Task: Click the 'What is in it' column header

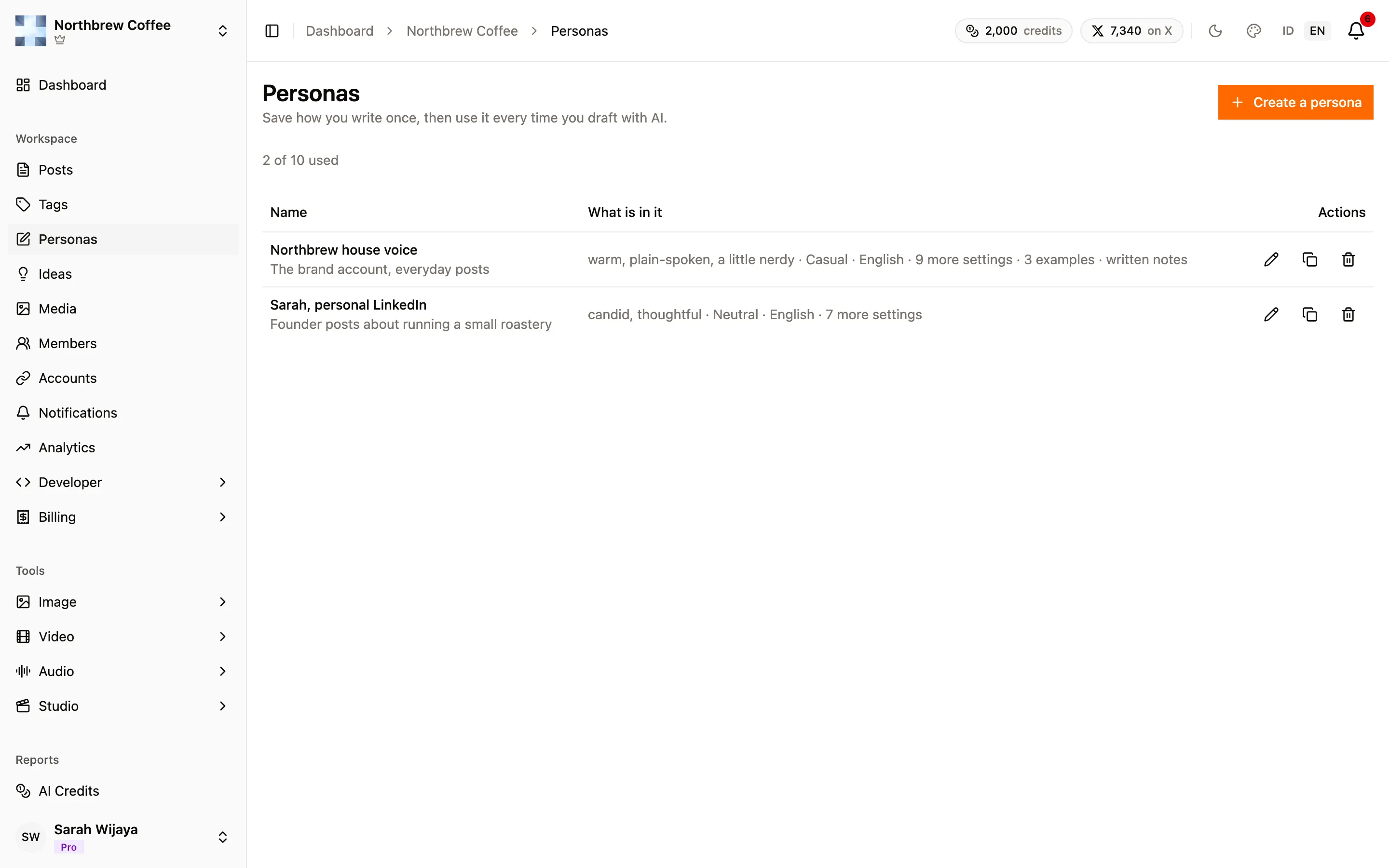Action: [625, 212]
